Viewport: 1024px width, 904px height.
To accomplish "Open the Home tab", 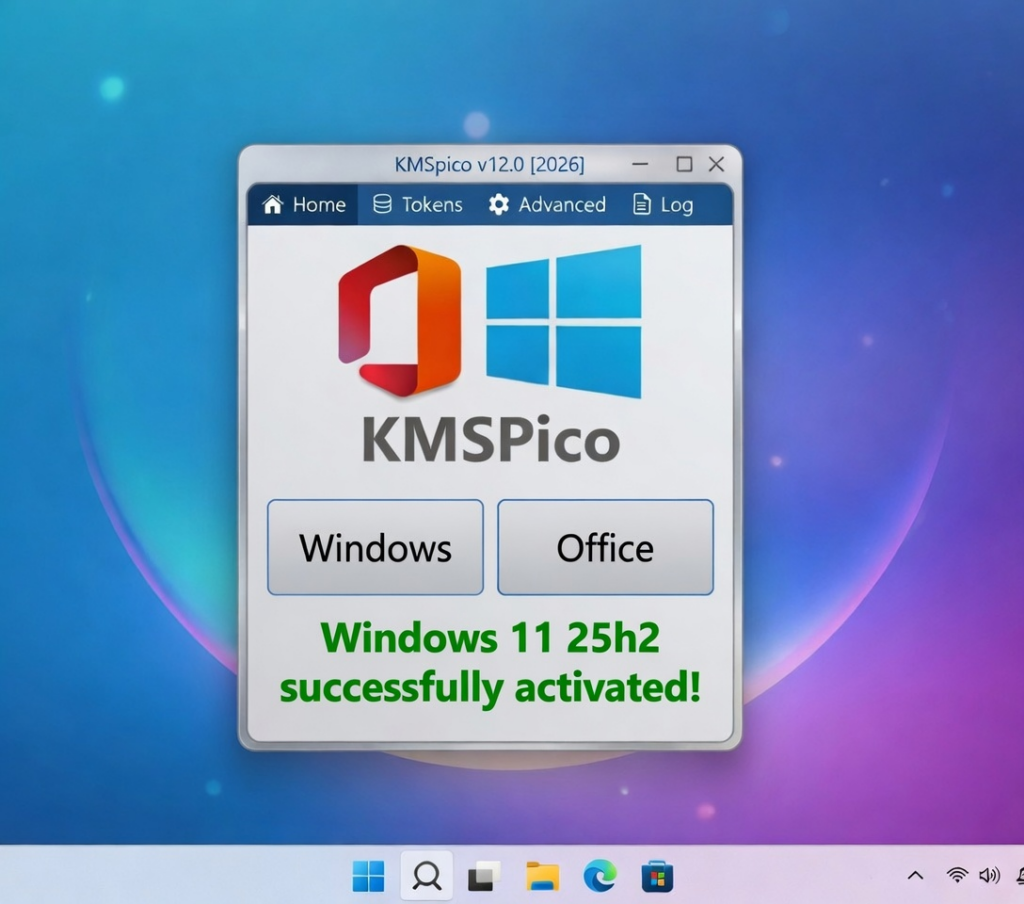I will pos(303,204).
